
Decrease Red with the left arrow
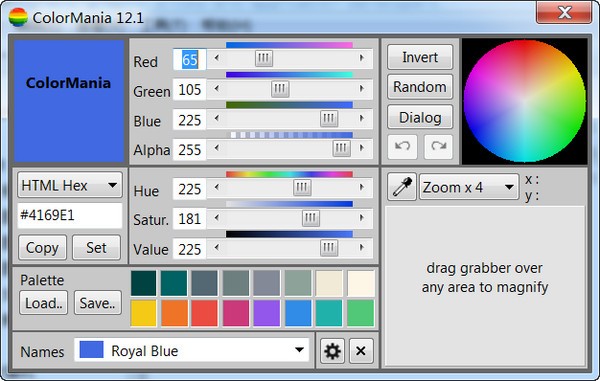[x=217, y=58]
